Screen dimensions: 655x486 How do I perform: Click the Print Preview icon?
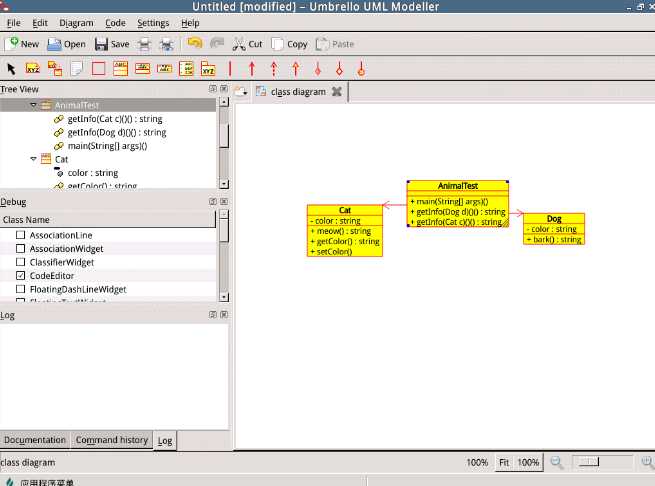point(167,44)
